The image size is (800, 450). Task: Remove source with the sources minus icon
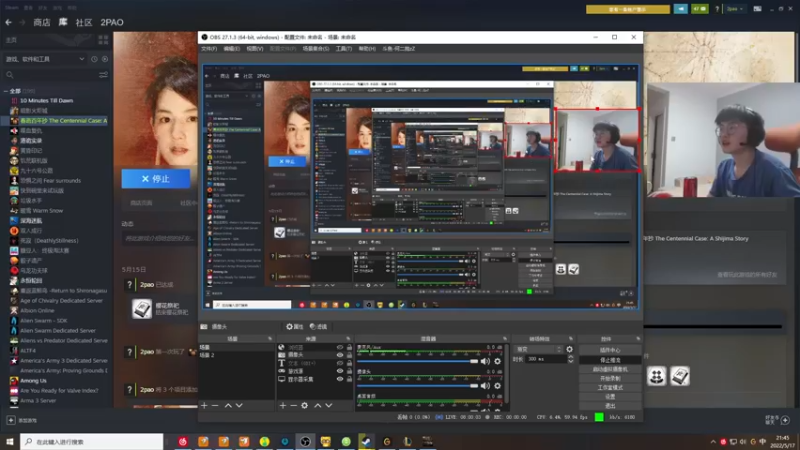click(x=293, y=405)
